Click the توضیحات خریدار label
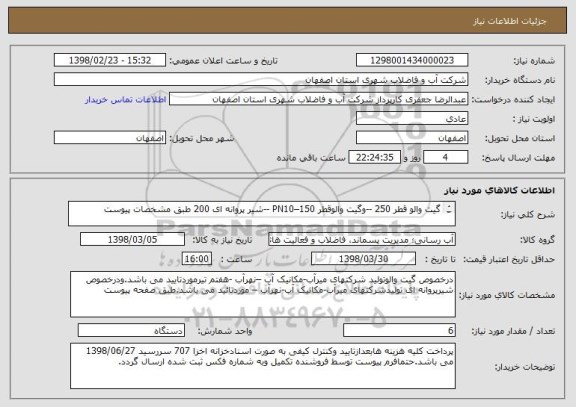The width and height of the screenshot is (576, 407). tap(525, 367)
